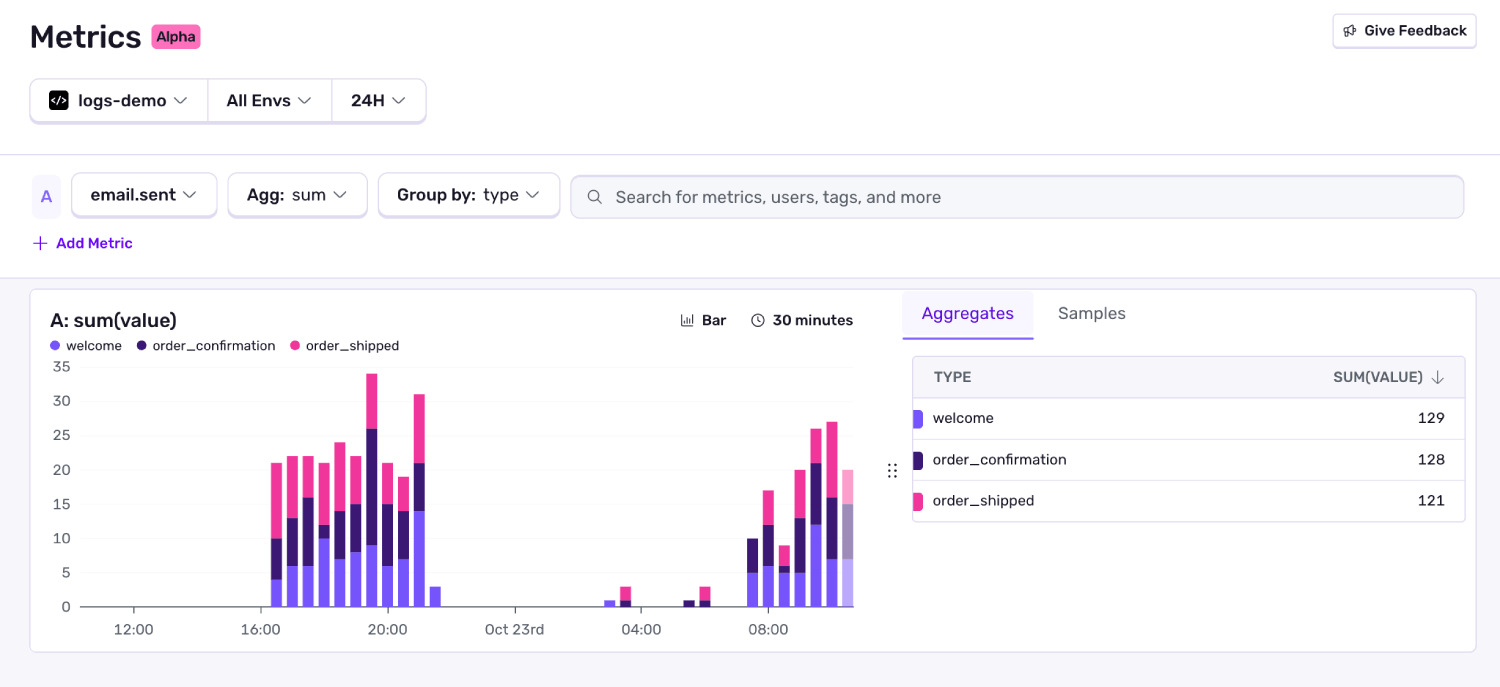
Task: Click the sort arrow next to SUM(VALUE)
Action: (x=1438, y=377)
